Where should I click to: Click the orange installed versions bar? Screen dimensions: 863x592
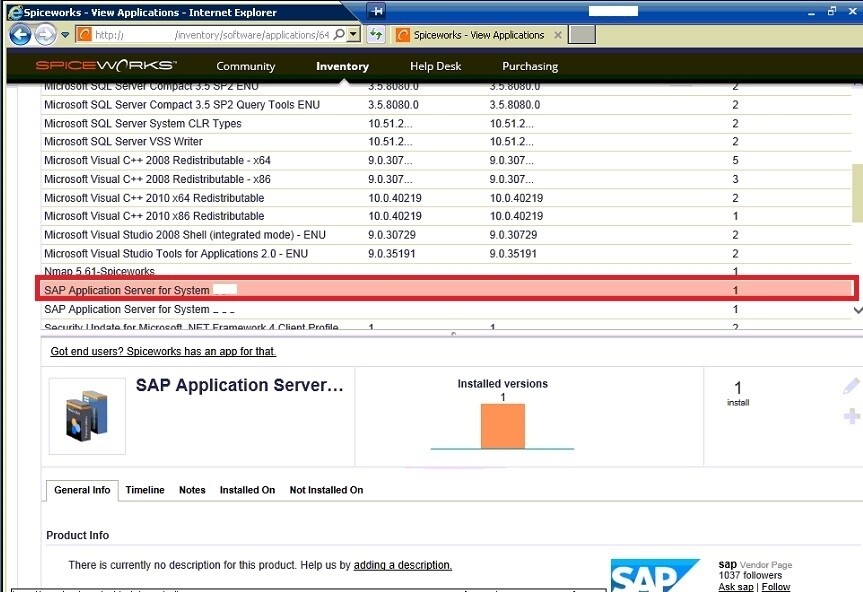[x=502, y=426]
